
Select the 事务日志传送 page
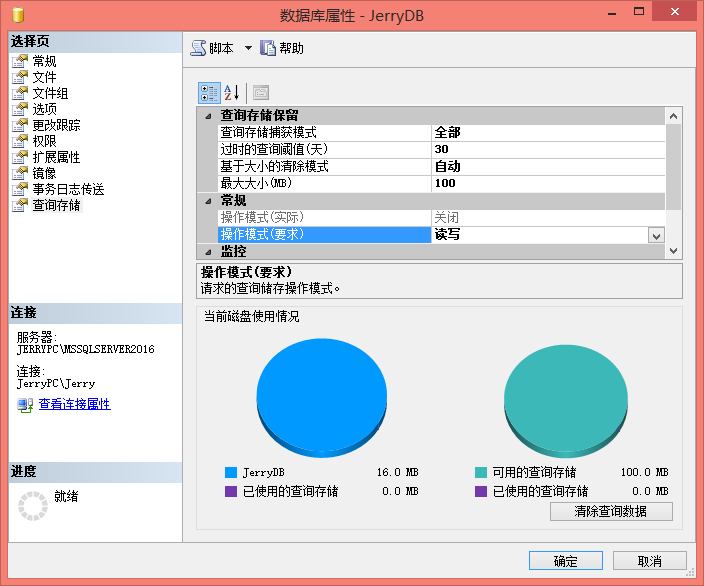pos(68,189)
